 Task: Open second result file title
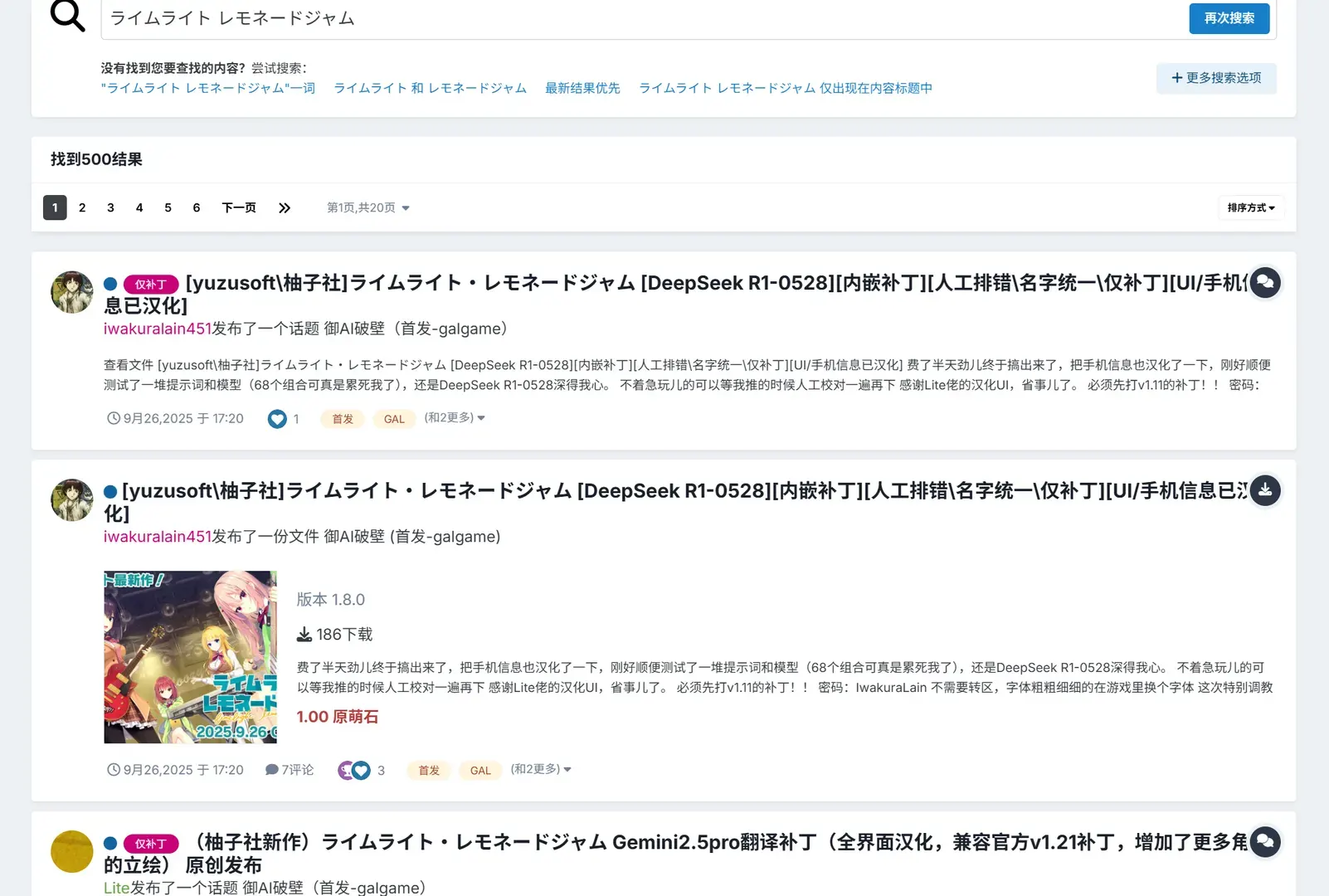pyautogui.click(x=674, y=502)
